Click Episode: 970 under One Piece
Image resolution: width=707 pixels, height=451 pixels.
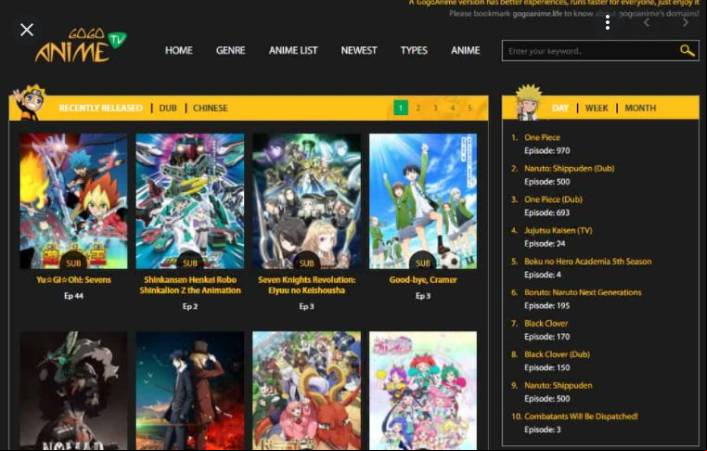[547, 151]
